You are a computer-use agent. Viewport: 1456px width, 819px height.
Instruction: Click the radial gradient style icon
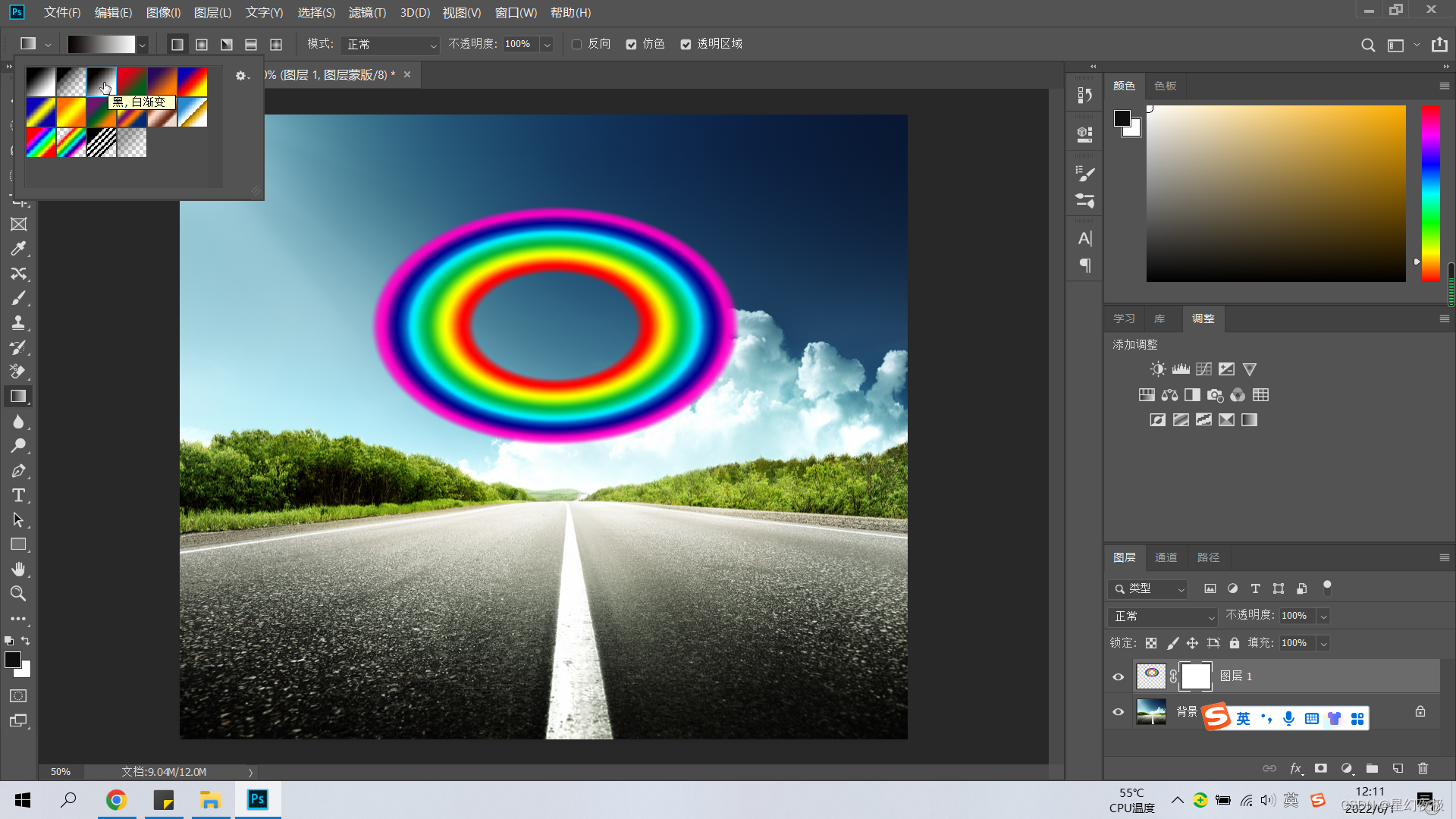tap(202, 45)
